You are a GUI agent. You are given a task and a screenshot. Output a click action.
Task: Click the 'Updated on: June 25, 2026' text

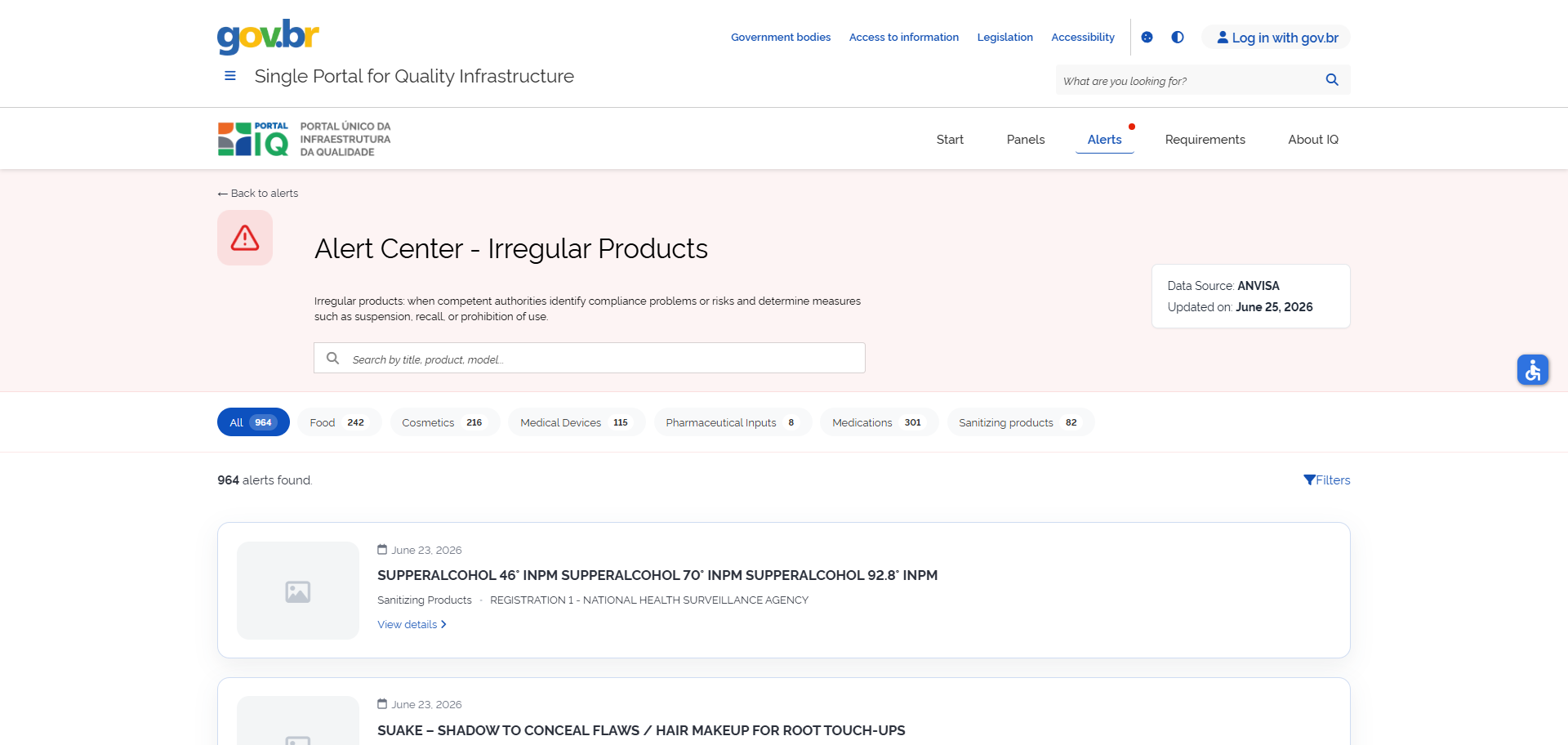[x=1240, y=307]
